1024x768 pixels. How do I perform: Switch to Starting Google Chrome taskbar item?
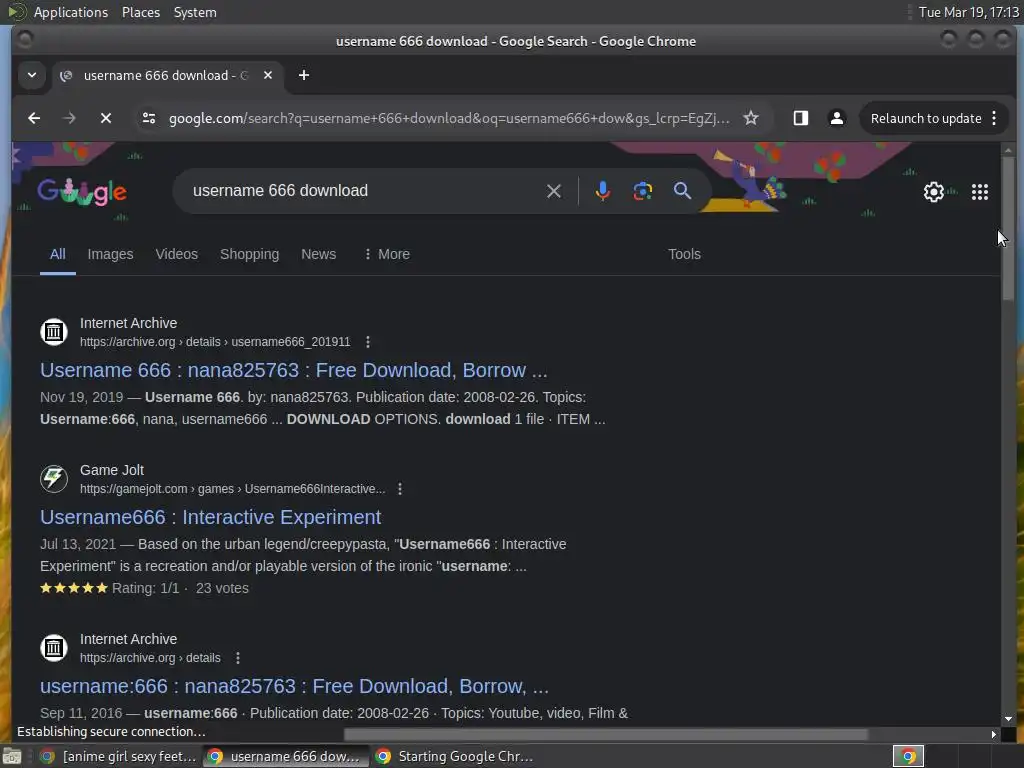click(x=456, y=756)
